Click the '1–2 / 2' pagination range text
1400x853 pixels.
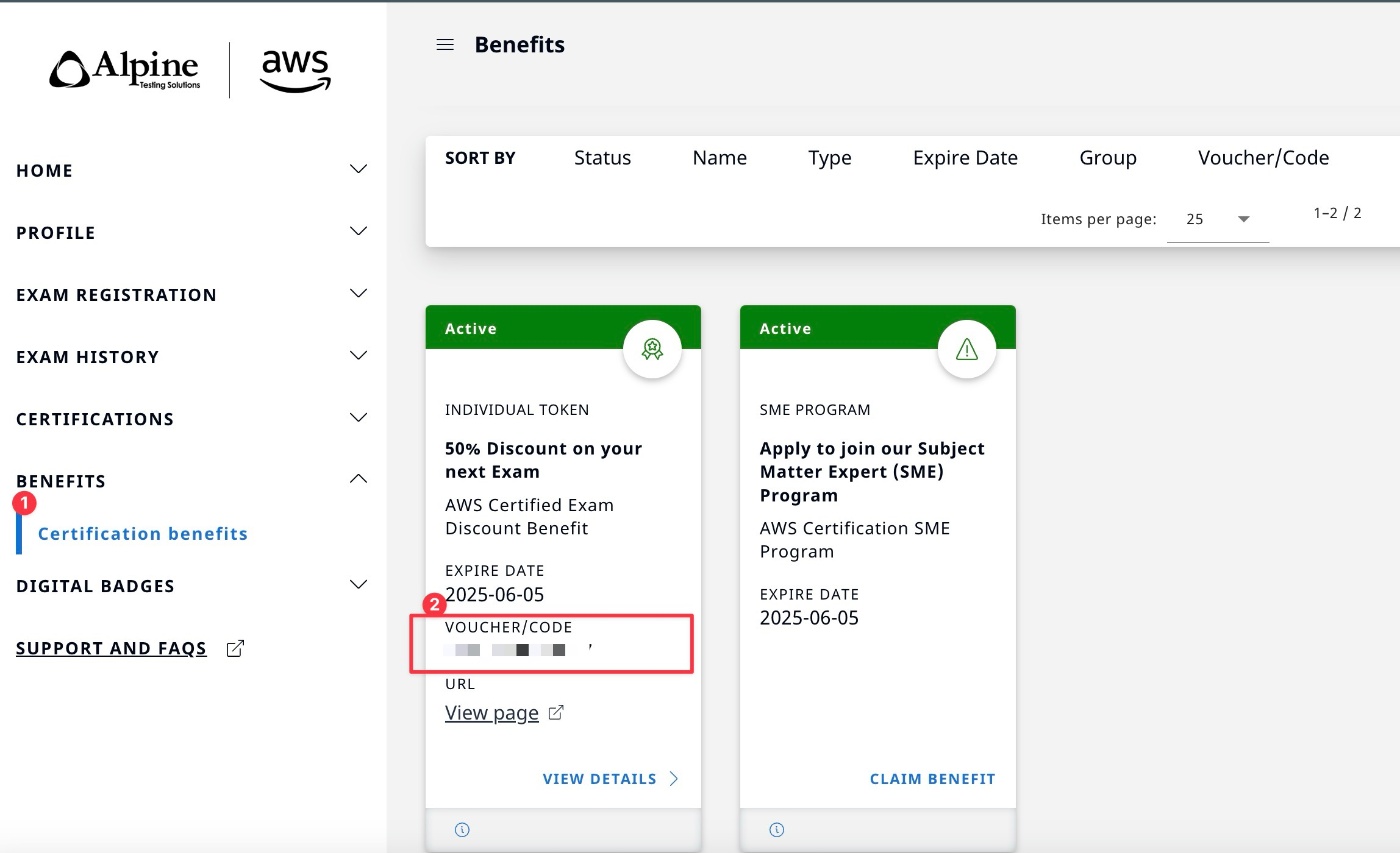pos(1338,213)
